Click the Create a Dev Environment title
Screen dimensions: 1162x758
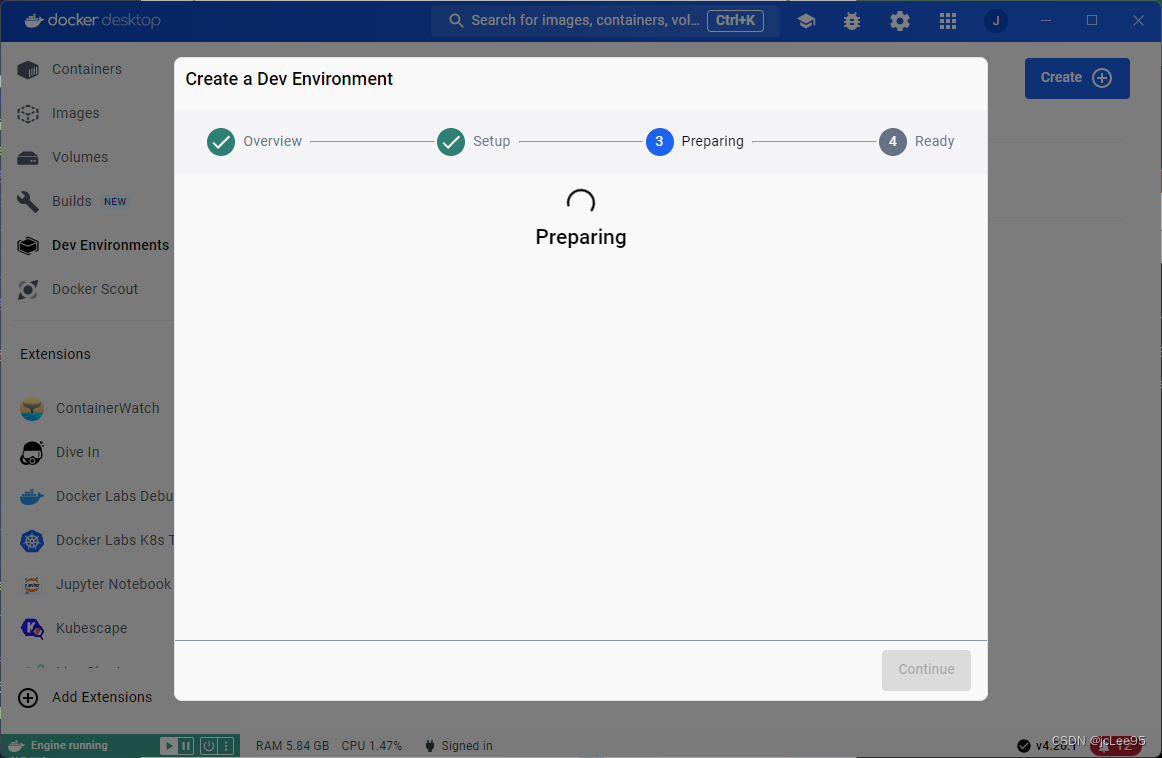[289, 79]
